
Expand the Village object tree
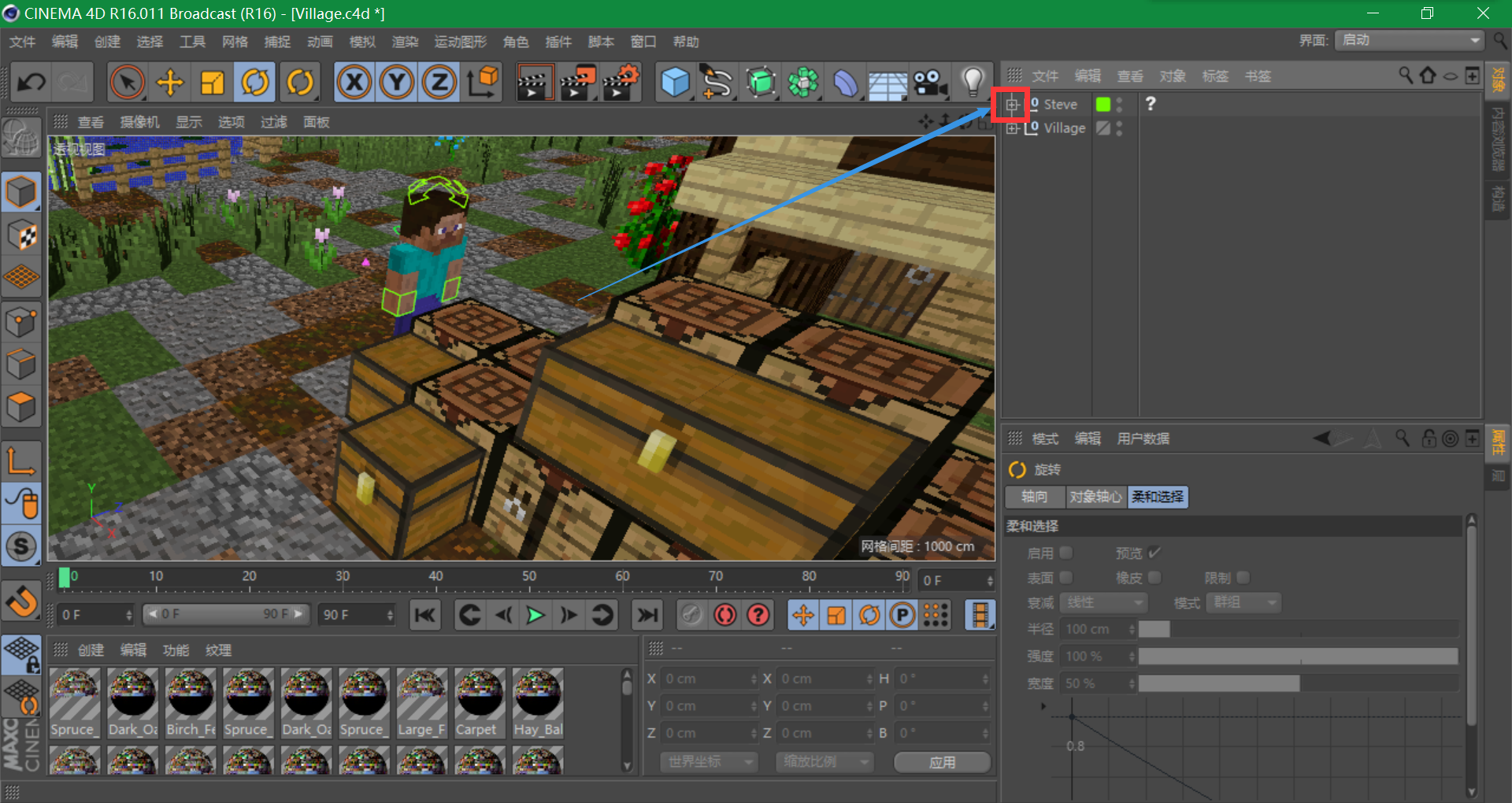click(1013, 128)
